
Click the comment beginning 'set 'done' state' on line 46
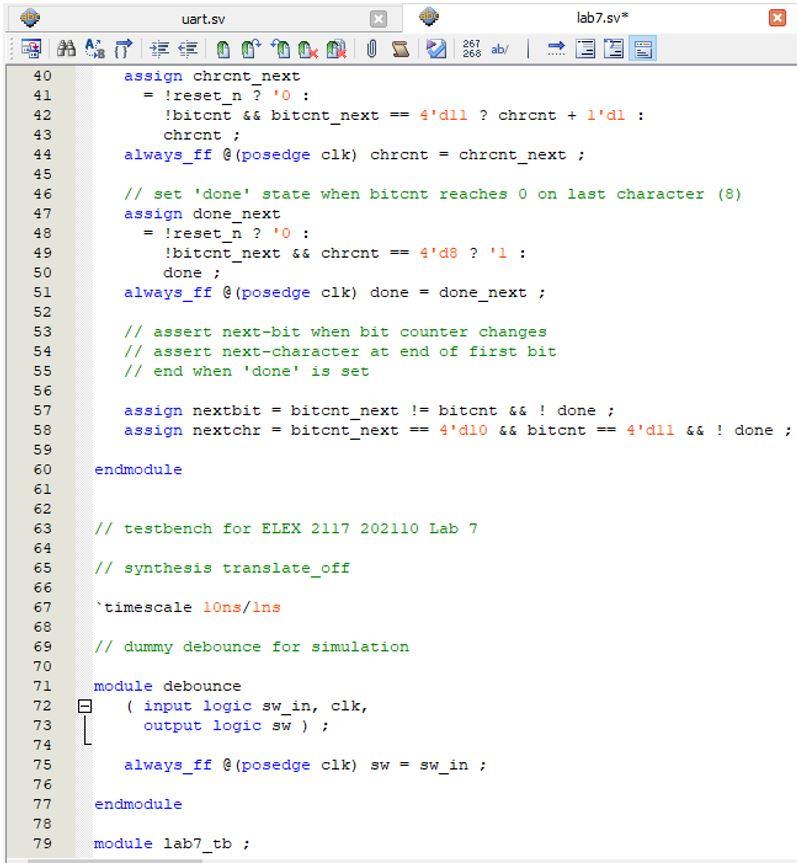click(433, 194)
